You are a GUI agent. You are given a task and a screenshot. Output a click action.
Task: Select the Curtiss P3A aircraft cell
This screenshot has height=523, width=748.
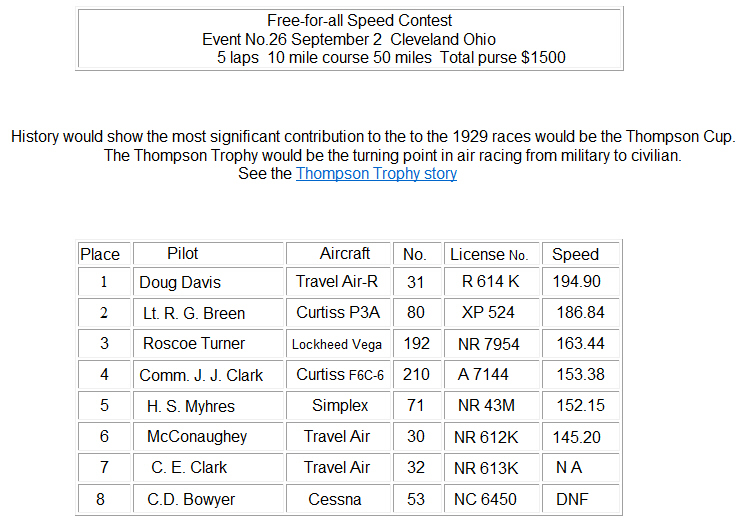coord(338,313)
